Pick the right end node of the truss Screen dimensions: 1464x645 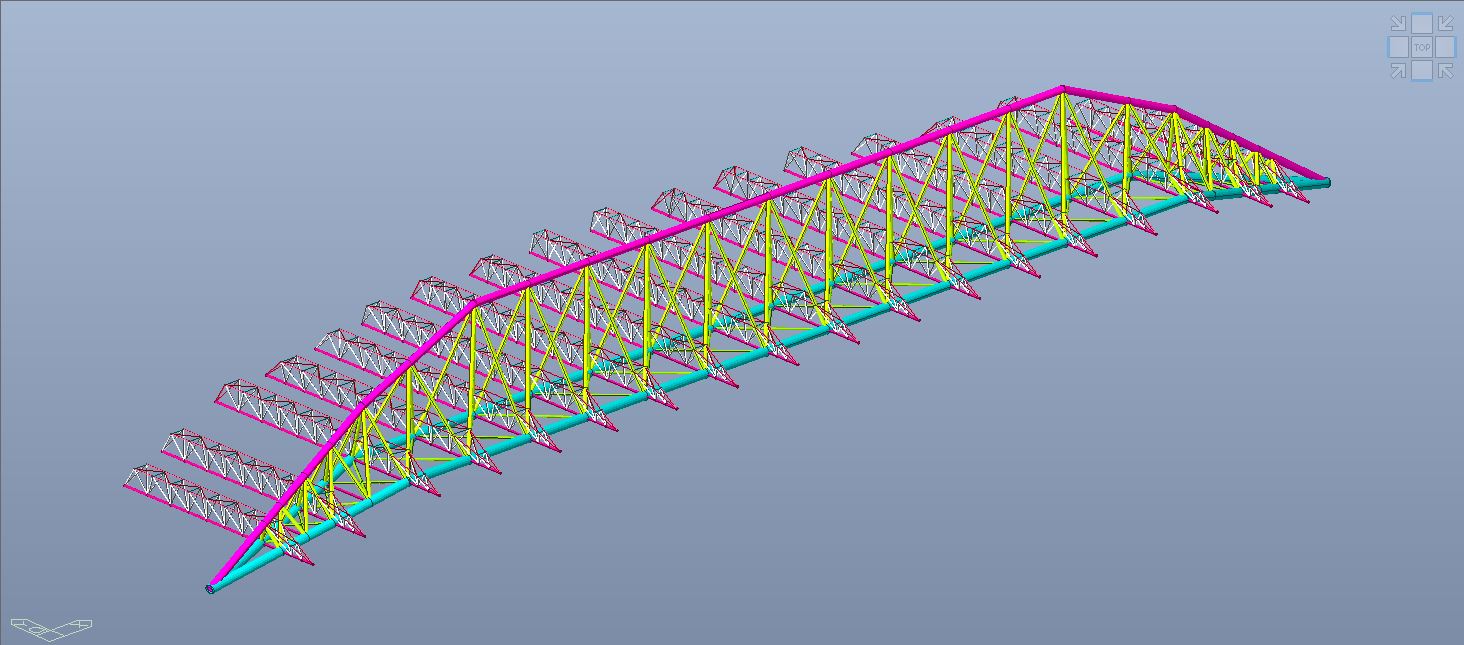1326,182
